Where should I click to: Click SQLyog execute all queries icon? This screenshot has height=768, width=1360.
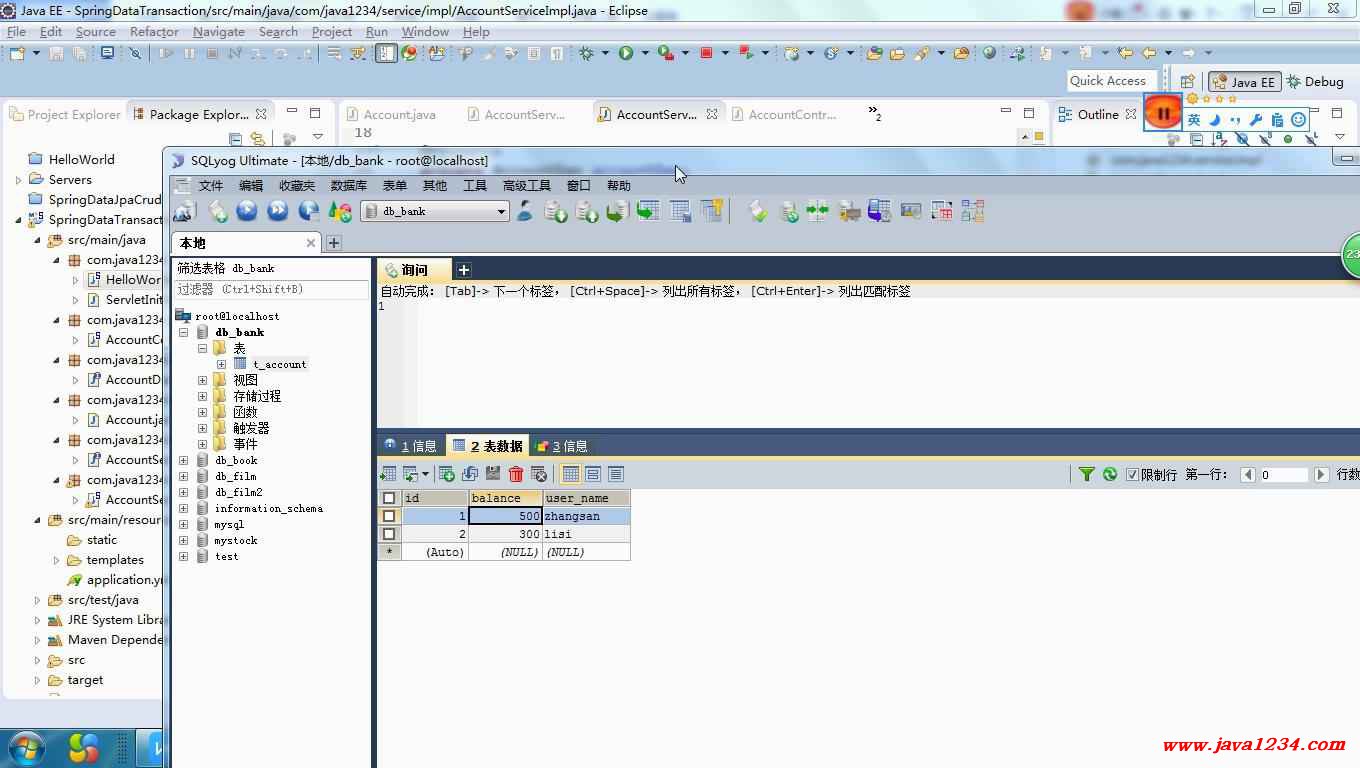pyautogui.click(x=278, y=211)
